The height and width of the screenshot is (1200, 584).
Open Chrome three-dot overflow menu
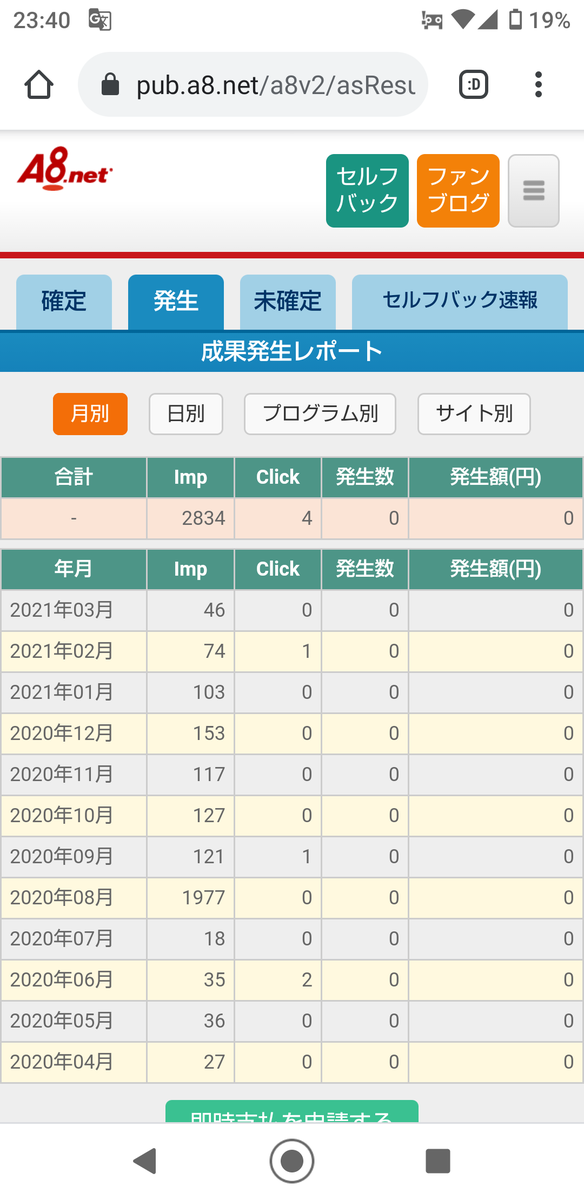tap(538, 85)
